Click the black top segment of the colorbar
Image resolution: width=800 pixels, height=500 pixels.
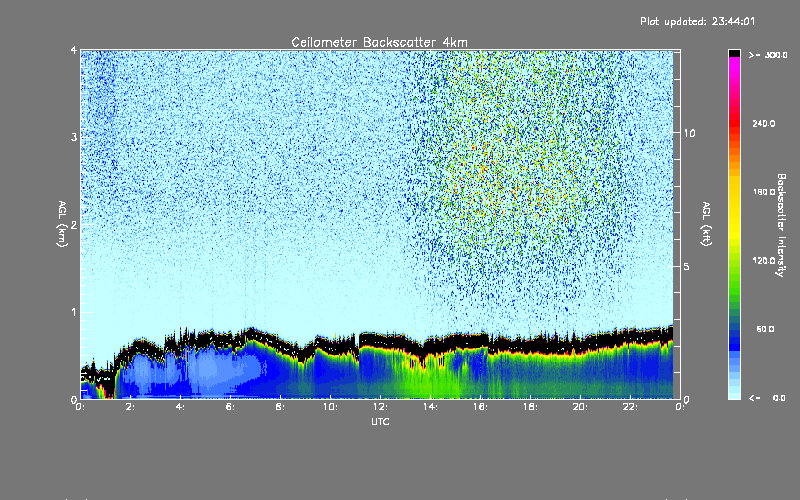tap(734, 53)
